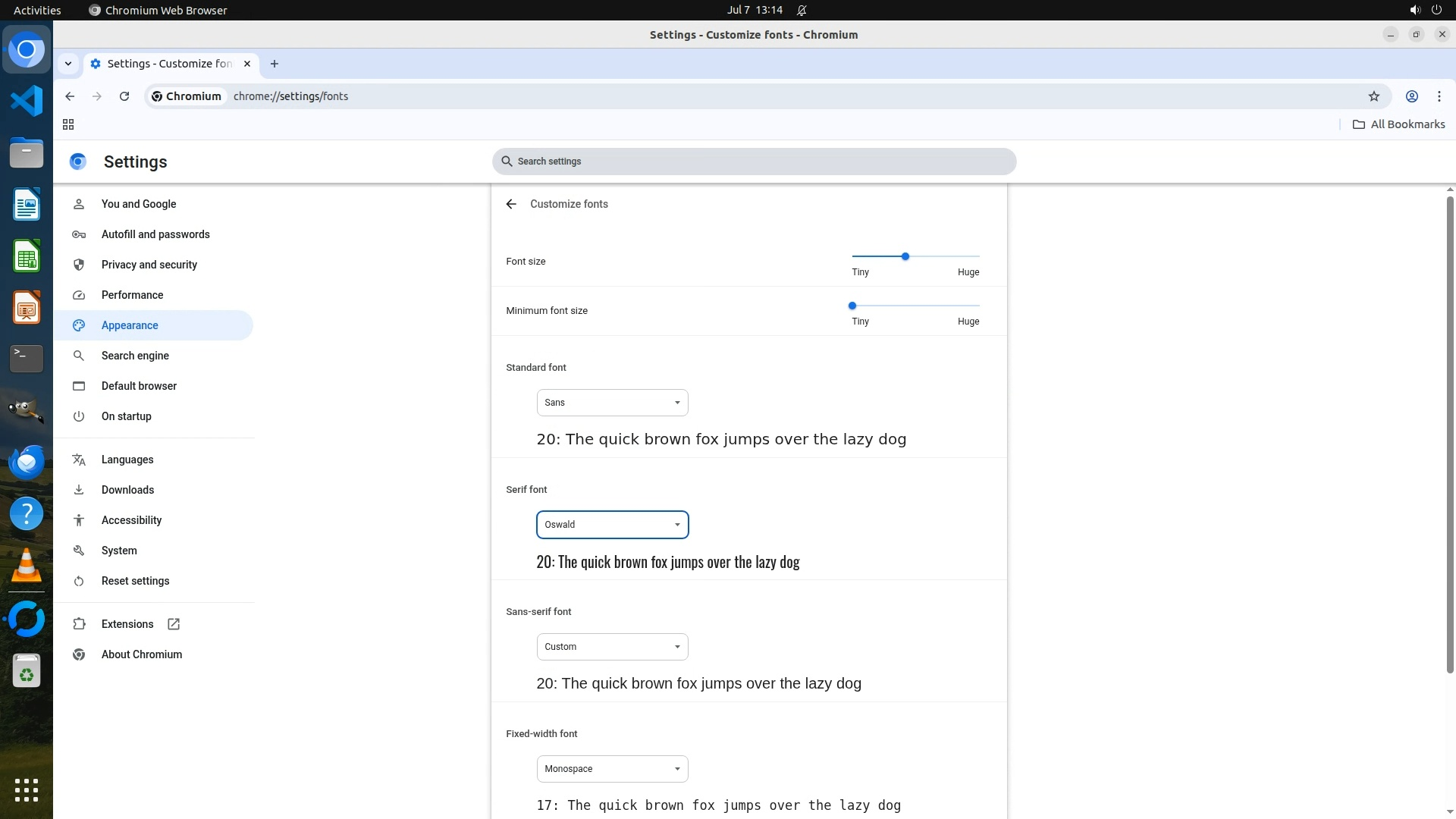Open the profile avatar icon
Viewport: 1456px width, 819px height.
[x=1411, y=96]
